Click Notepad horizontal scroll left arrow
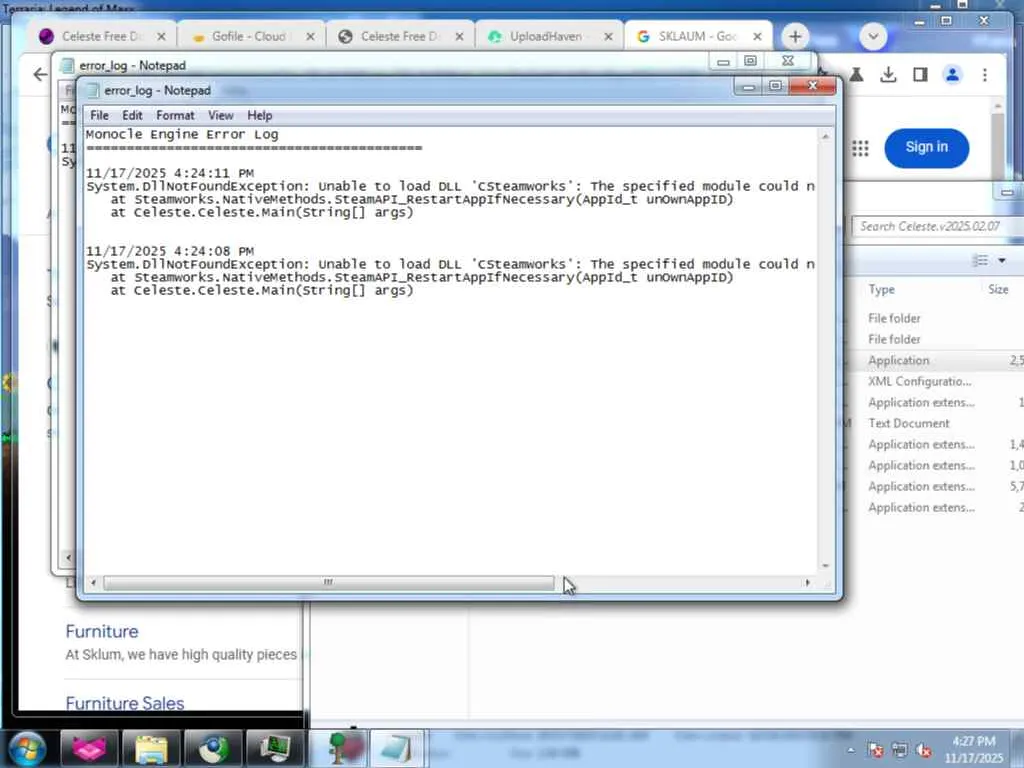 click(x=93, y=583)
